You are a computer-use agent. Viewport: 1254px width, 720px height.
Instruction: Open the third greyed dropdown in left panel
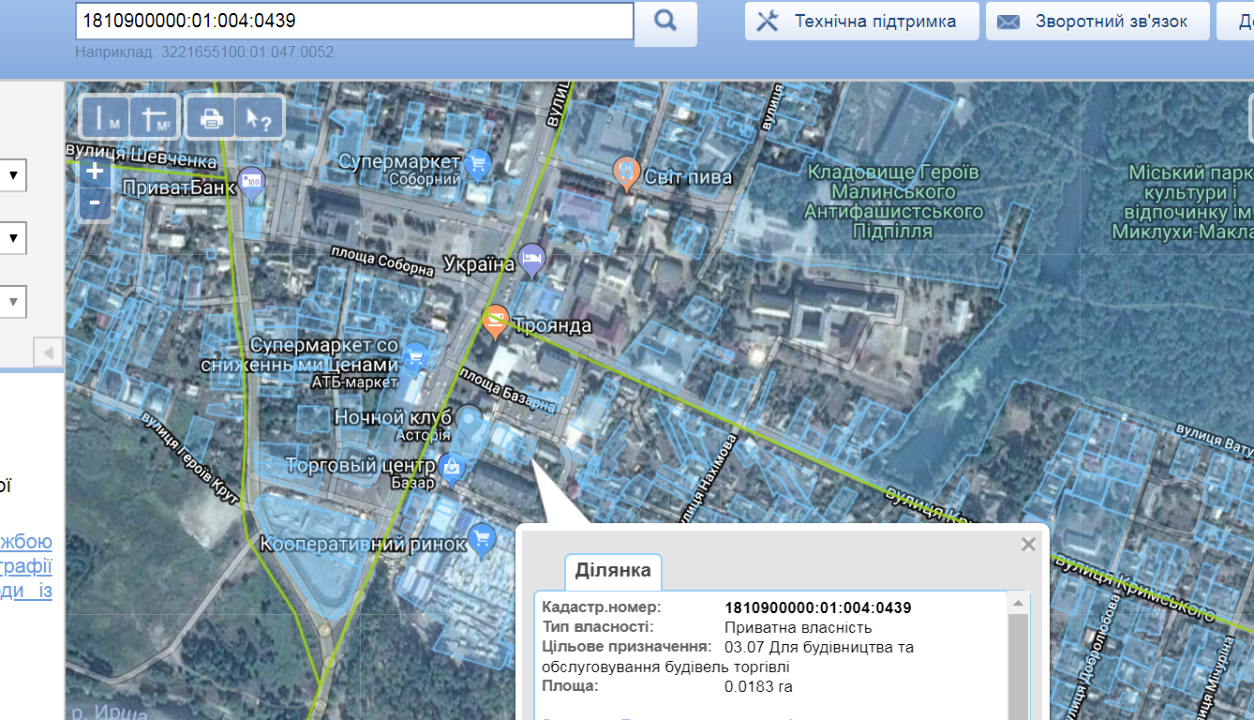13,301
